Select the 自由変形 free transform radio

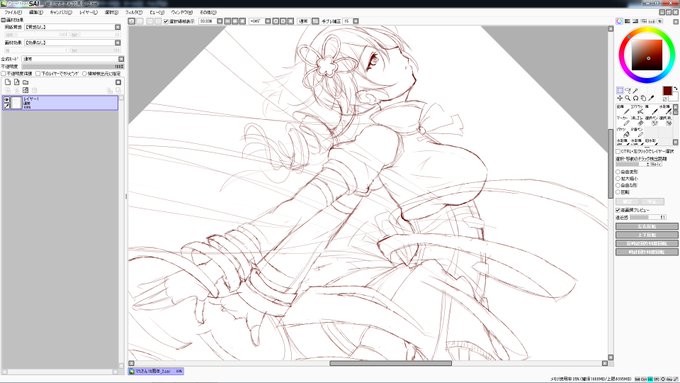pos(618,172)
